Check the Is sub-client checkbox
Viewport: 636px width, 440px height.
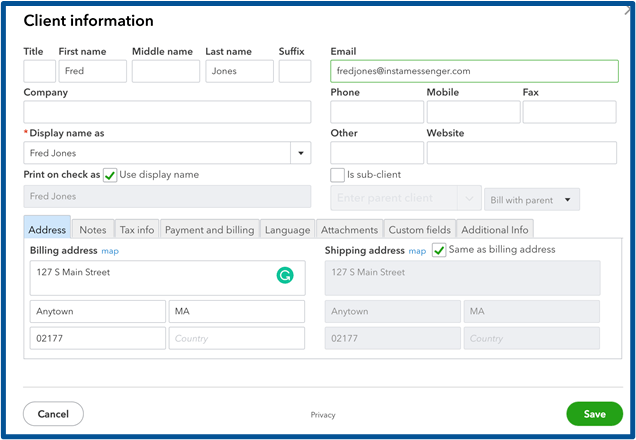337,175
